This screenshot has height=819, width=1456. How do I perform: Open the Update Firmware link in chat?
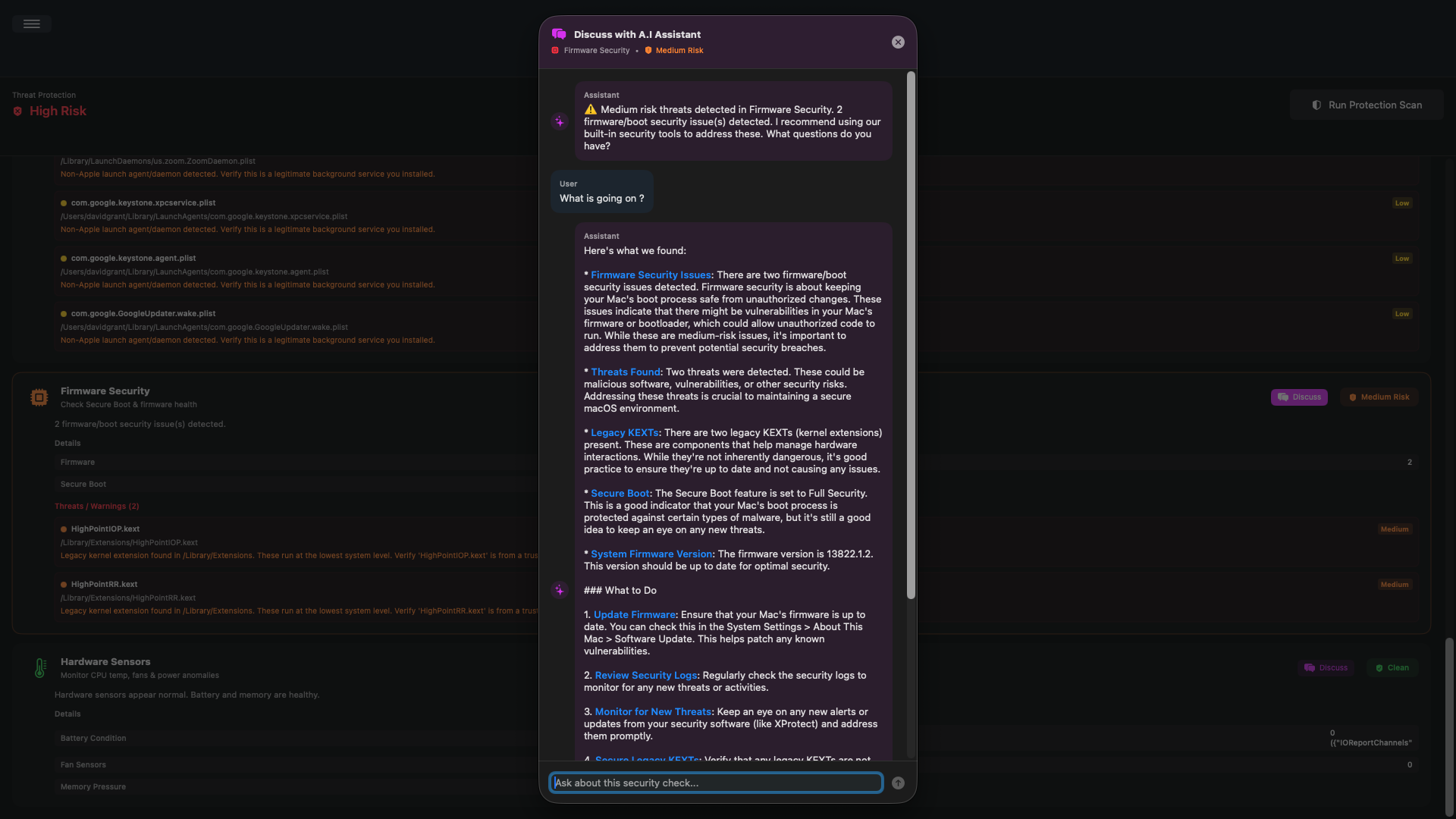pos(634,614)
